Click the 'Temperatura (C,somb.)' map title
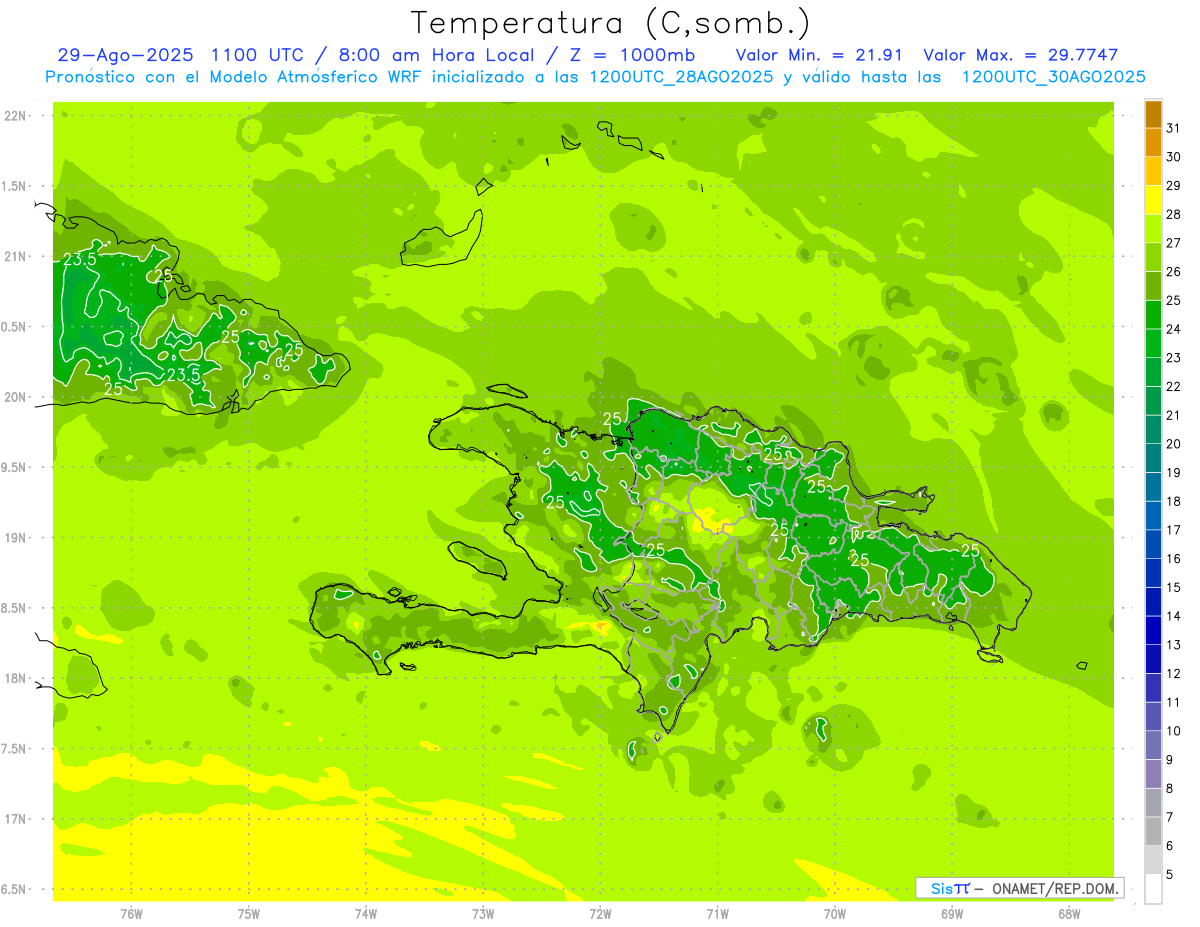 (611, 24)
